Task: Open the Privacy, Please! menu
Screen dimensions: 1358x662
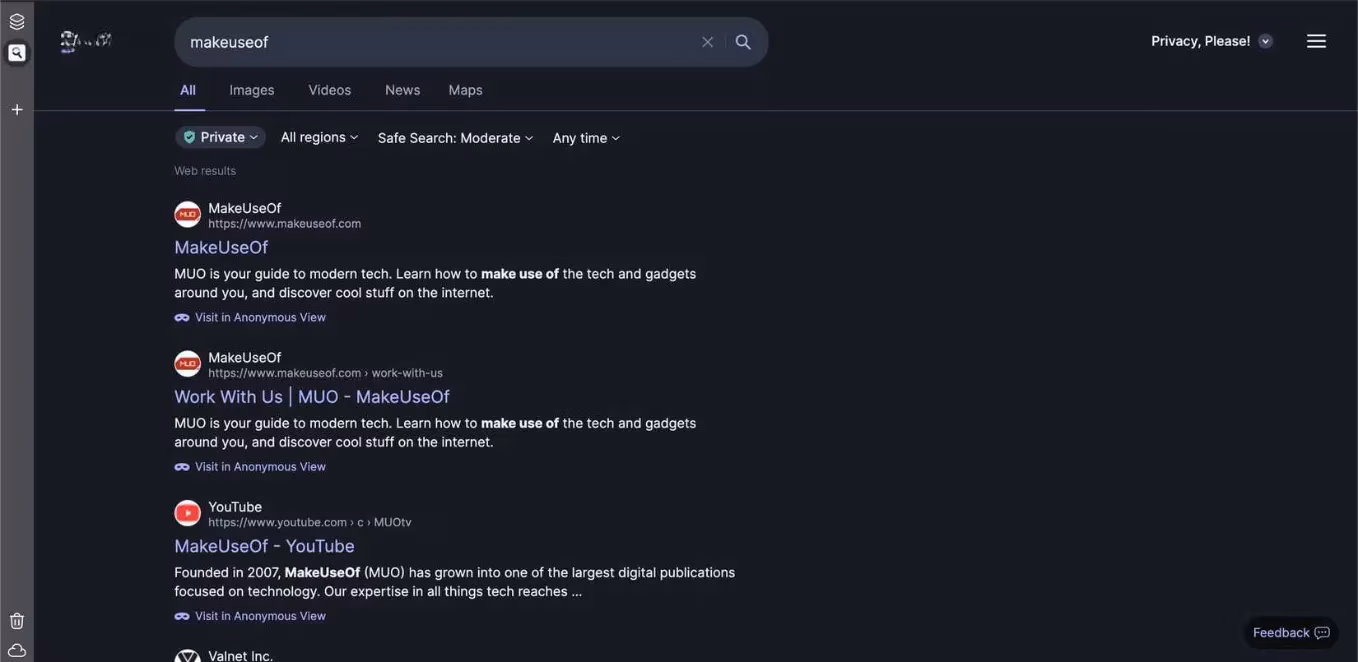Action: 1211,41
